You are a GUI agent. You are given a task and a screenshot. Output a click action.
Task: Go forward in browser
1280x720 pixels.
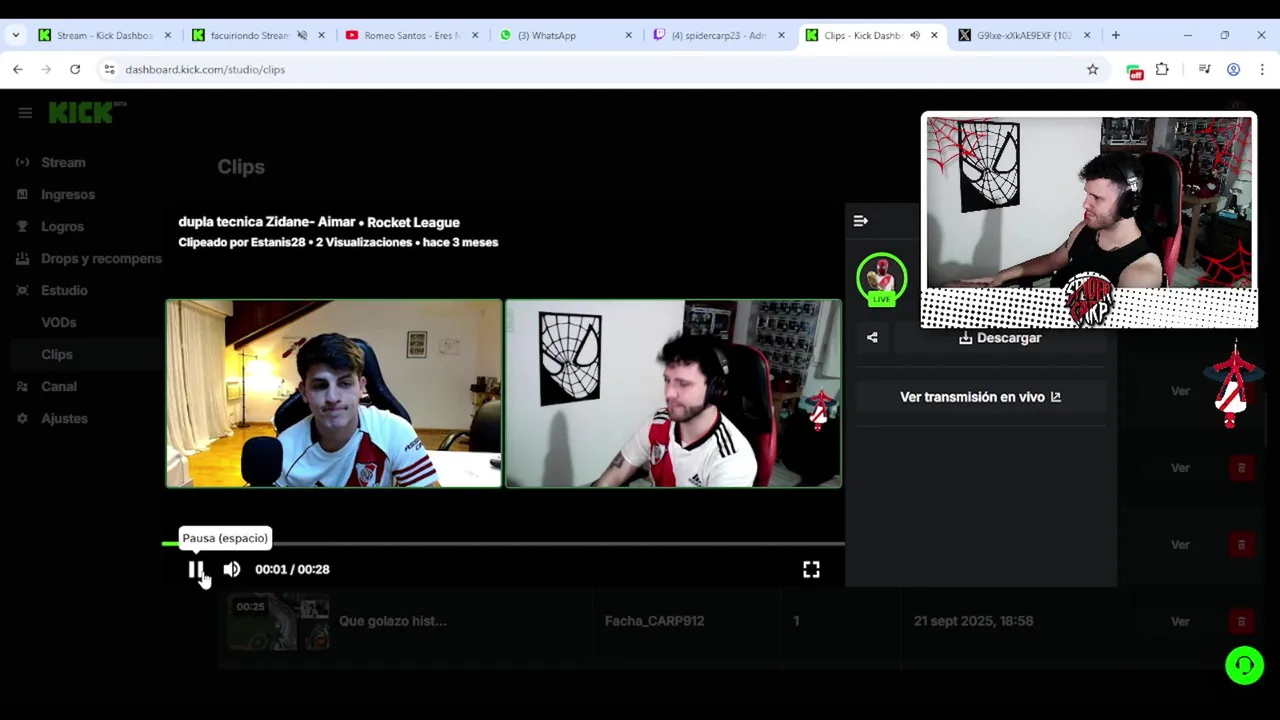click(46, 69)
